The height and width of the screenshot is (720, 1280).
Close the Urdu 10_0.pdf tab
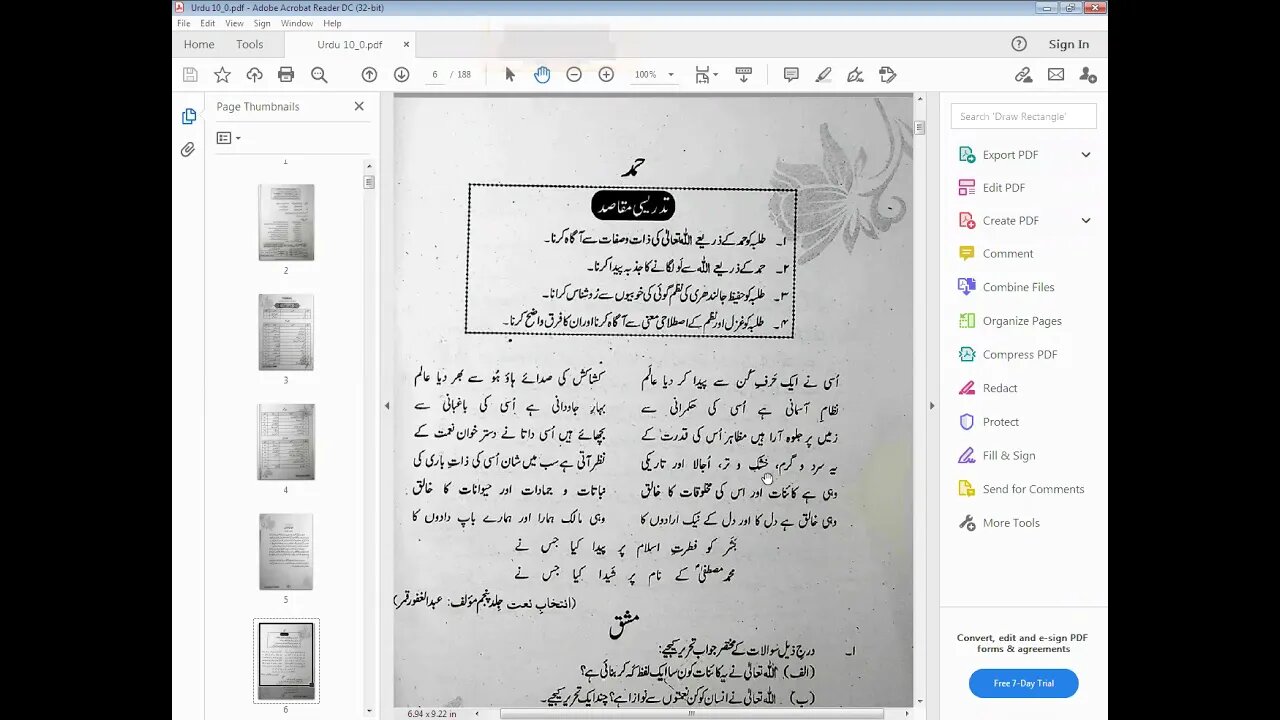tap(406, 44)
